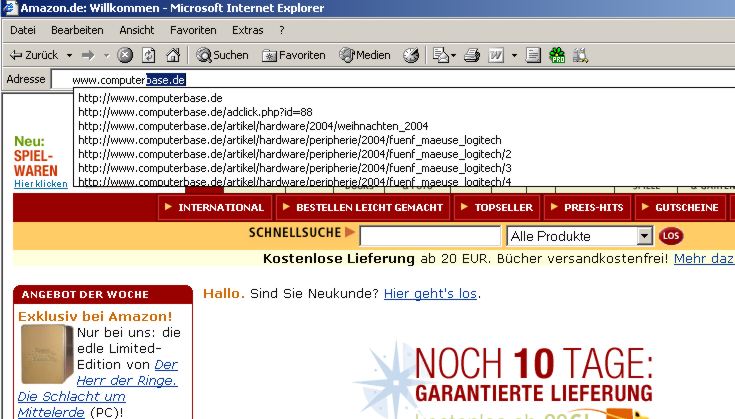Open the Suchen search pane
This screenshot has height=419, width=735.
222,55
